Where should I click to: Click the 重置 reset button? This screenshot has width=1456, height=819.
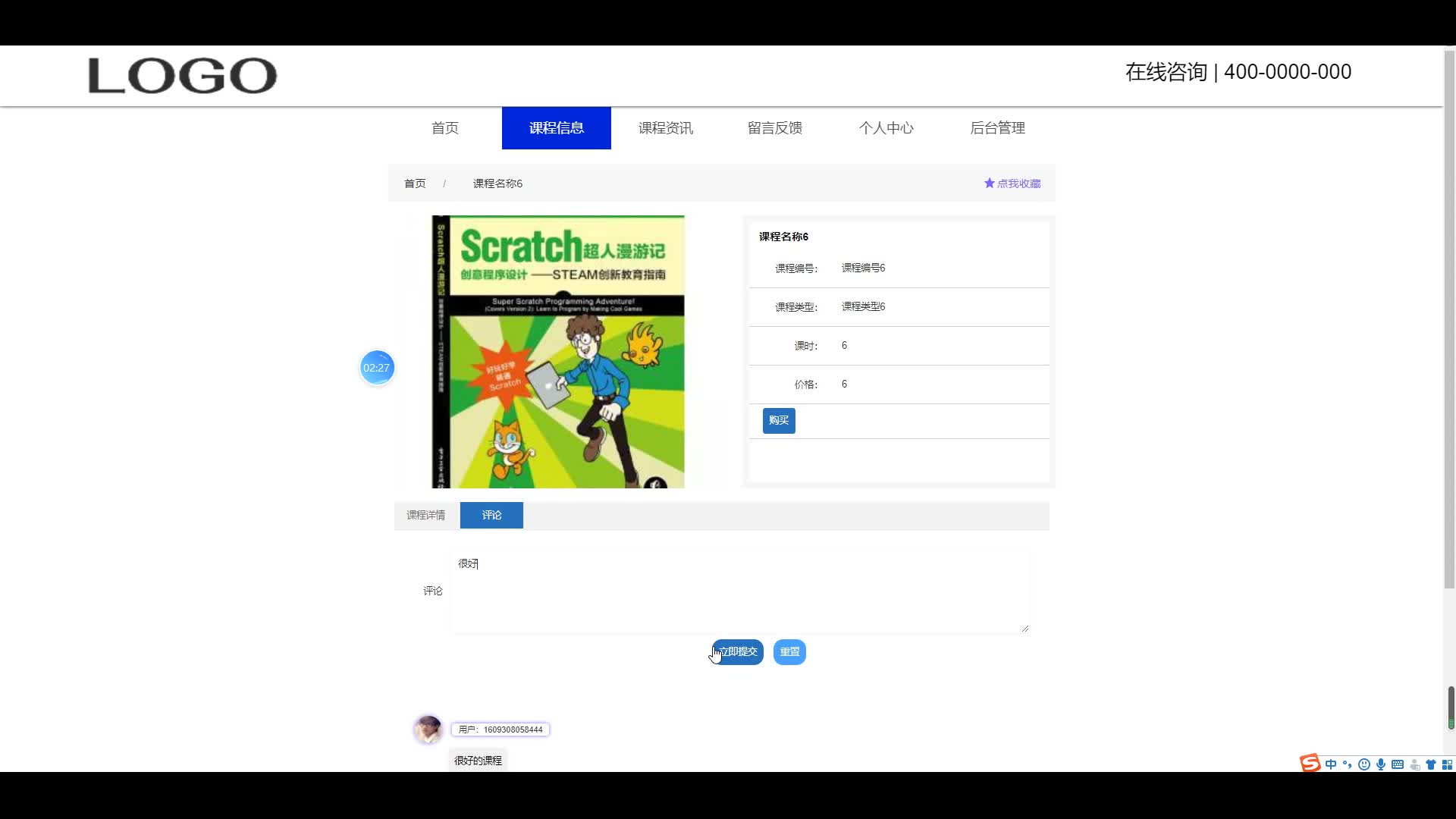point(789,652)
